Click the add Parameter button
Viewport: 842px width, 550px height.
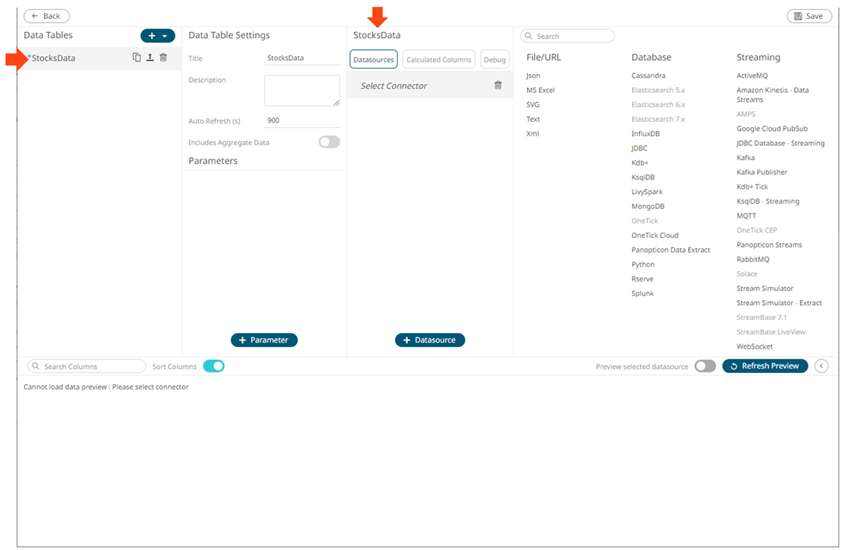(x=264, y=340)
